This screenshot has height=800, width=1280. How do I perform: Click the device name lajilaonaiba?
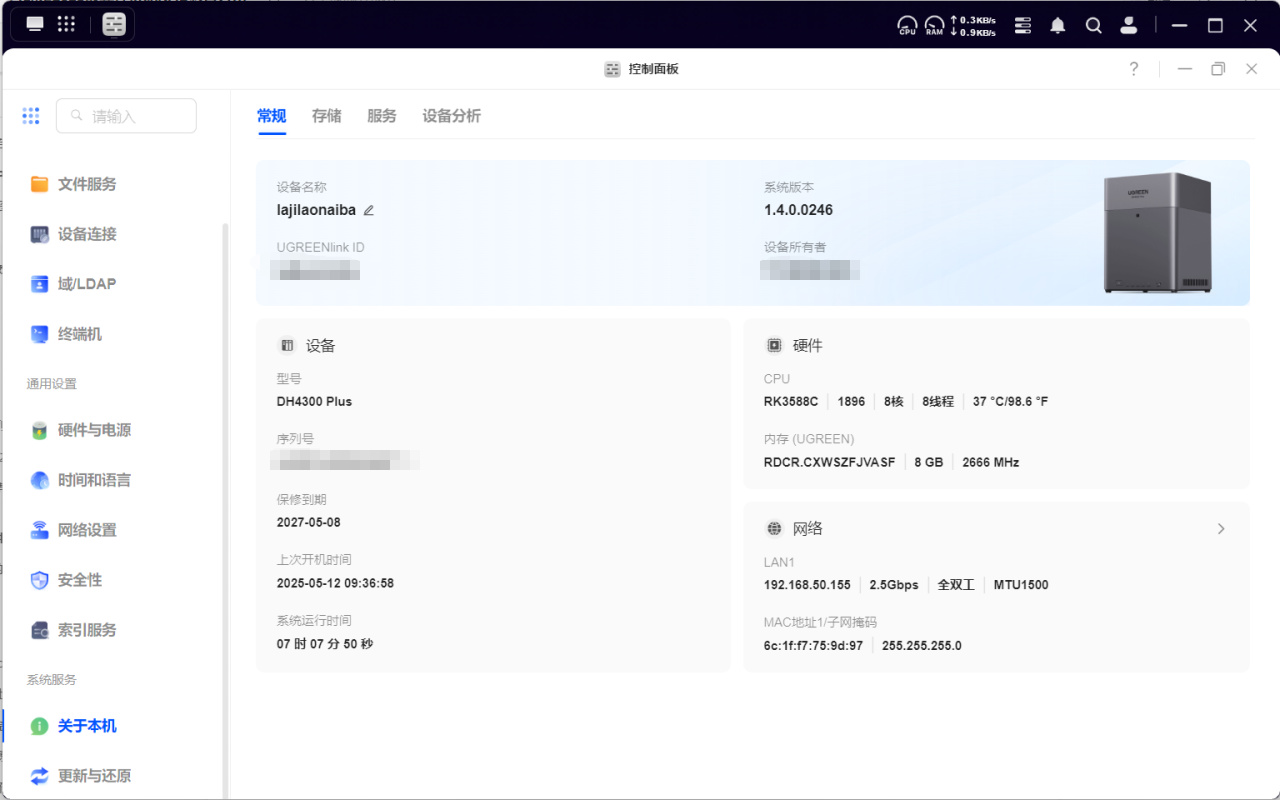pyautogui.click(x=317, y=210)
